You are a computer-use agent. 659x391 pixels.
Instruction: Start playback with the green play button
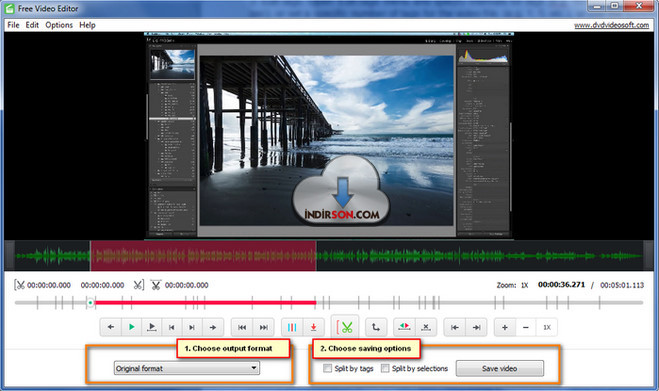pos(132,327)
